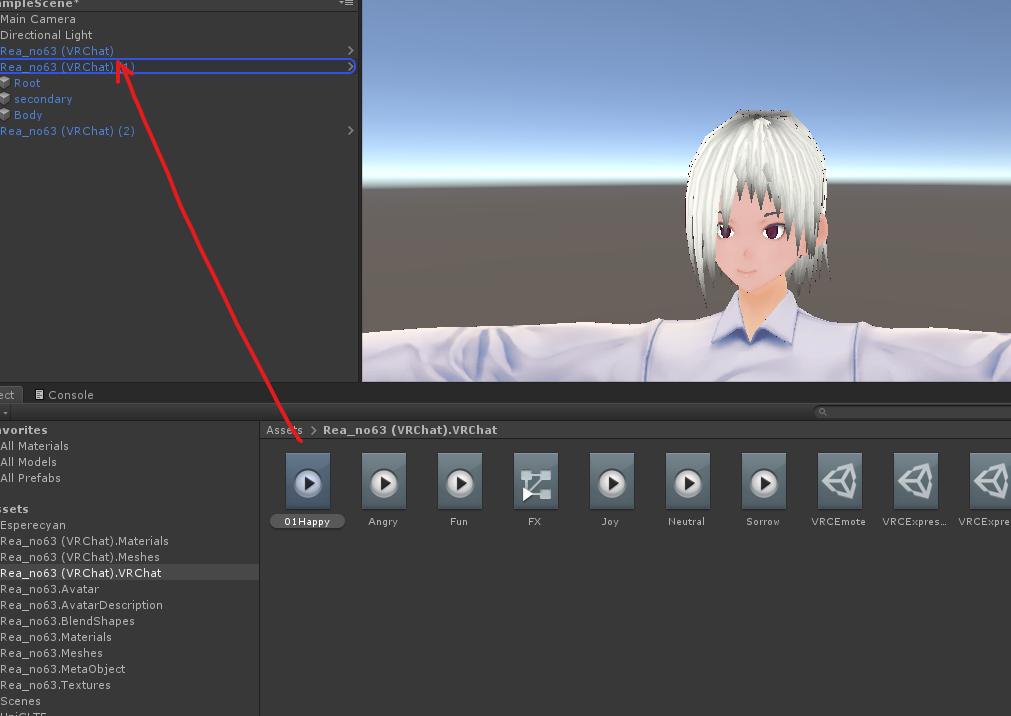Open the Rea_no63.BlendShapes folder
Viewport: 1011px width, 716px height.
(68, 621)
